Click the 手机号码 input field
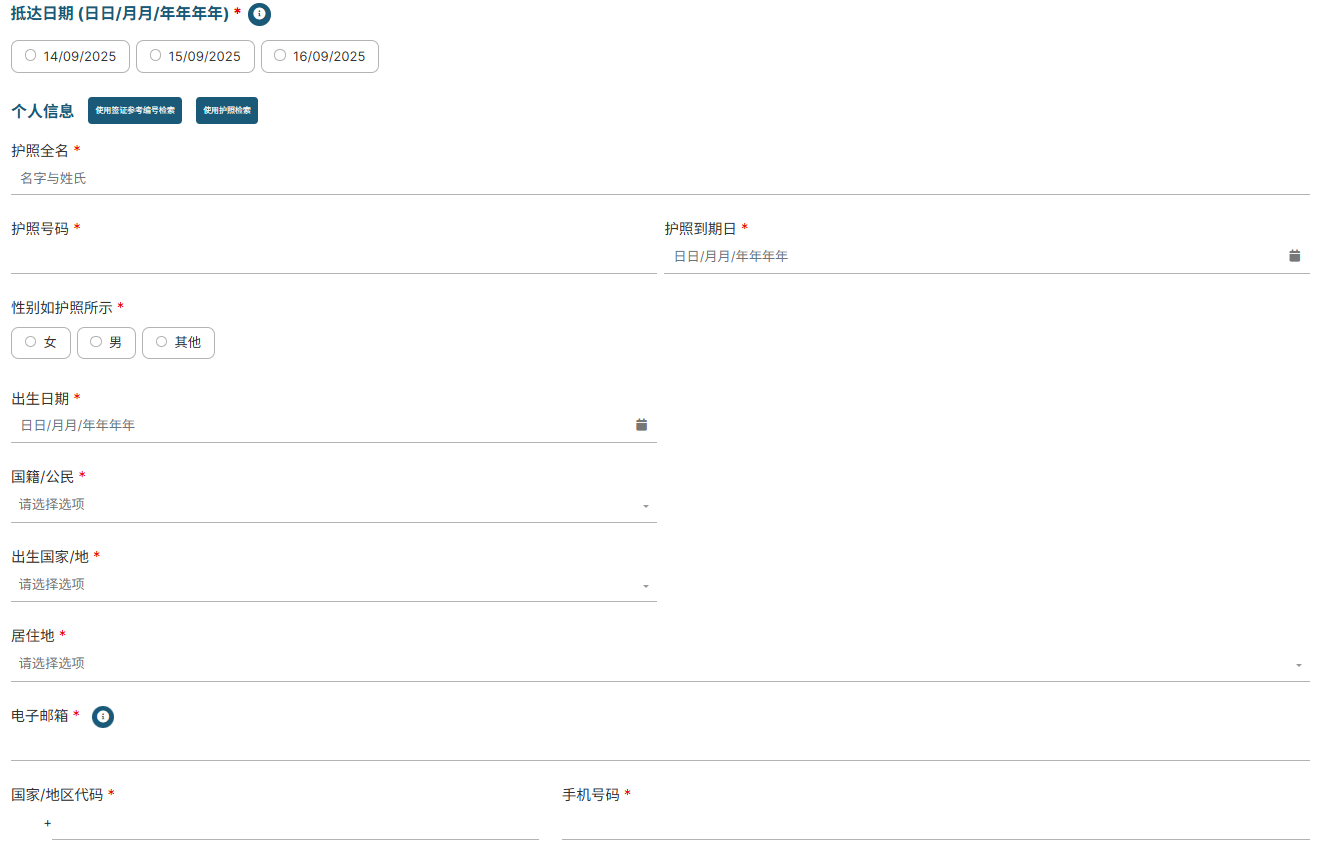The height and width of the screenshot is (852, 1321). pos(935,824)
